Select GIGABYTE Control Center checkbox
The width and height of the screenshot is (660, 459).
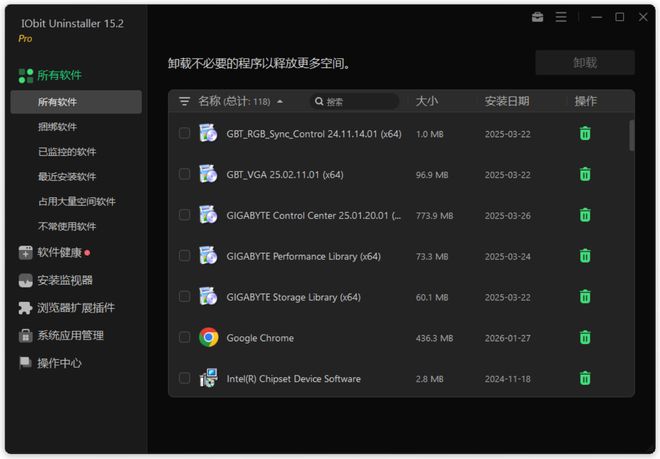[x=184, y=215]
